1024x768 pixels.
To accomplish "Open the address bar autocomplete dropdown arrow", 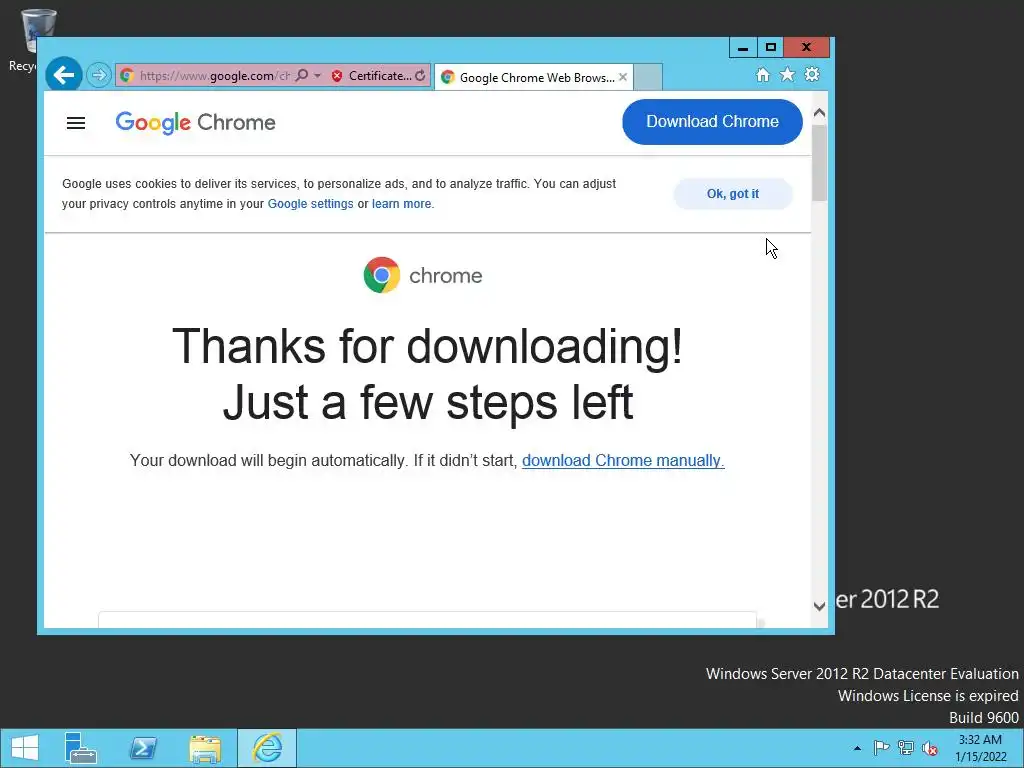I will pyautogui.click(x=317, y=76).
